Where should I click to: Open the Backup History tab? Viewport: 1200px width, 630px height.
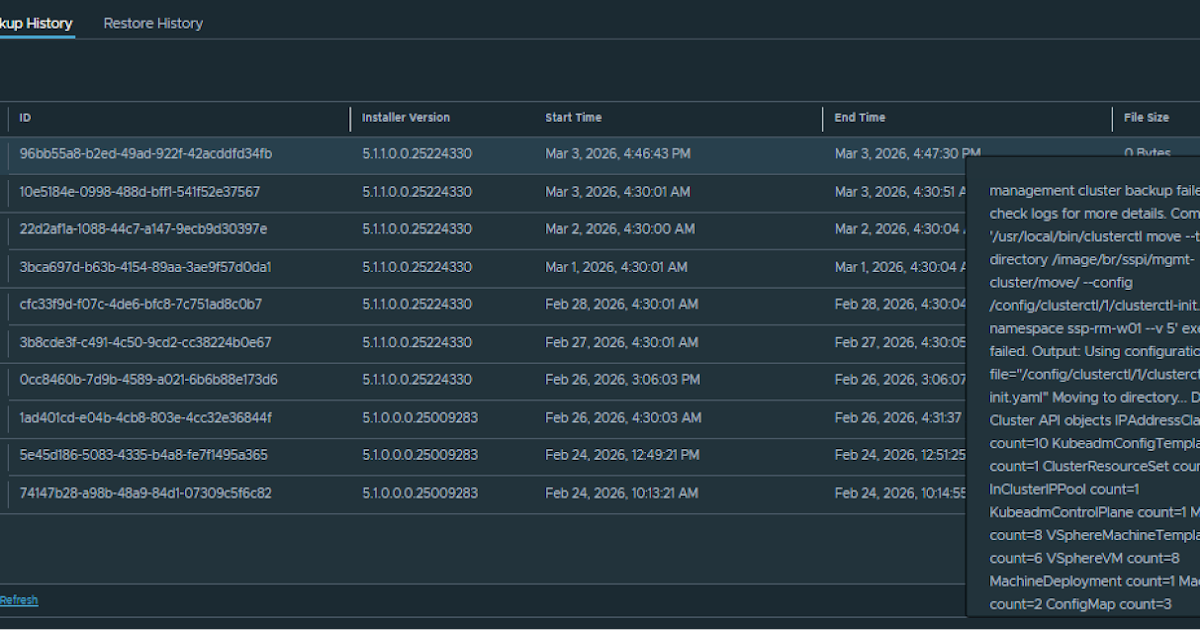pos(36,23)
